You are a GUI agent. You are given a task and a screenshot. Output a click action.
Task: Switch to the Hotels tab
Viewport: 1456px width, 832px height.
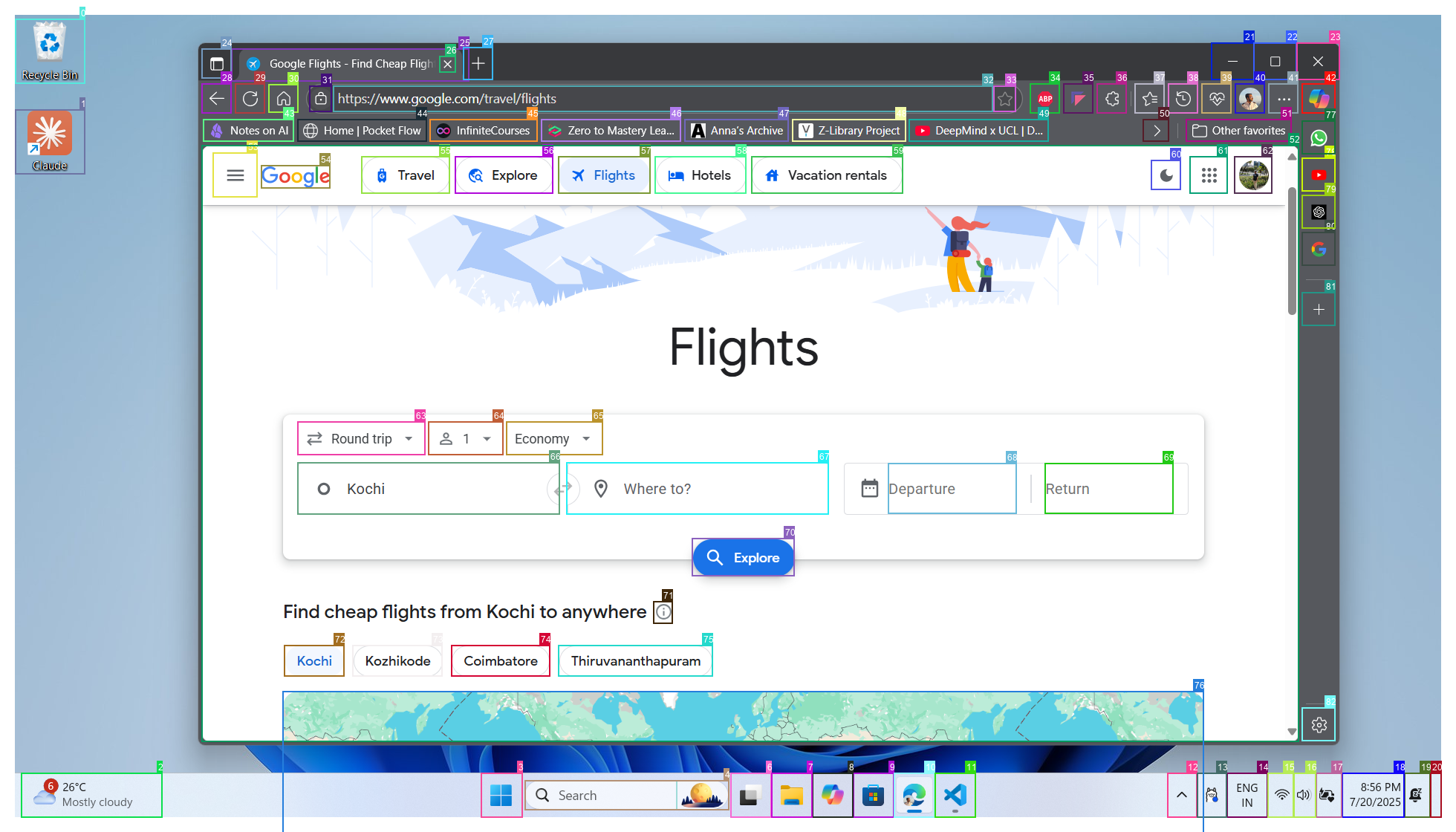[x=701, y=175]
